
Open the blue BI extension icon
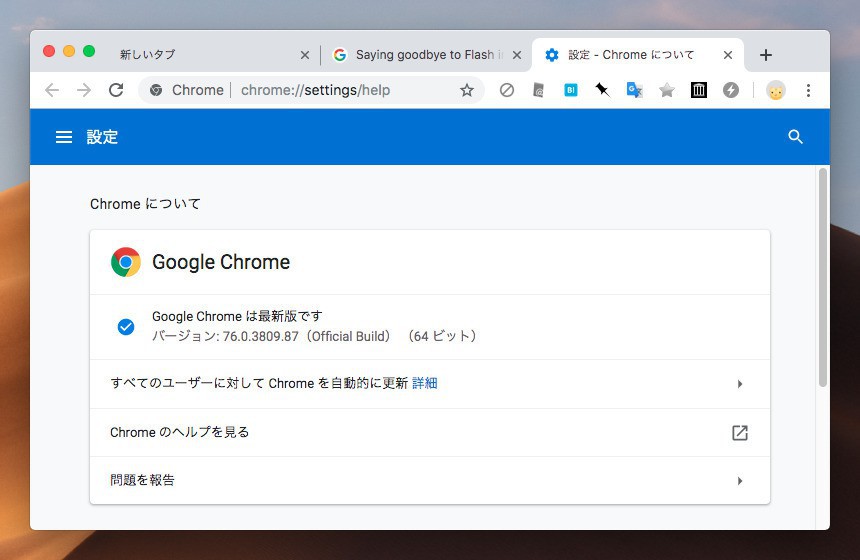pos(570,90)
